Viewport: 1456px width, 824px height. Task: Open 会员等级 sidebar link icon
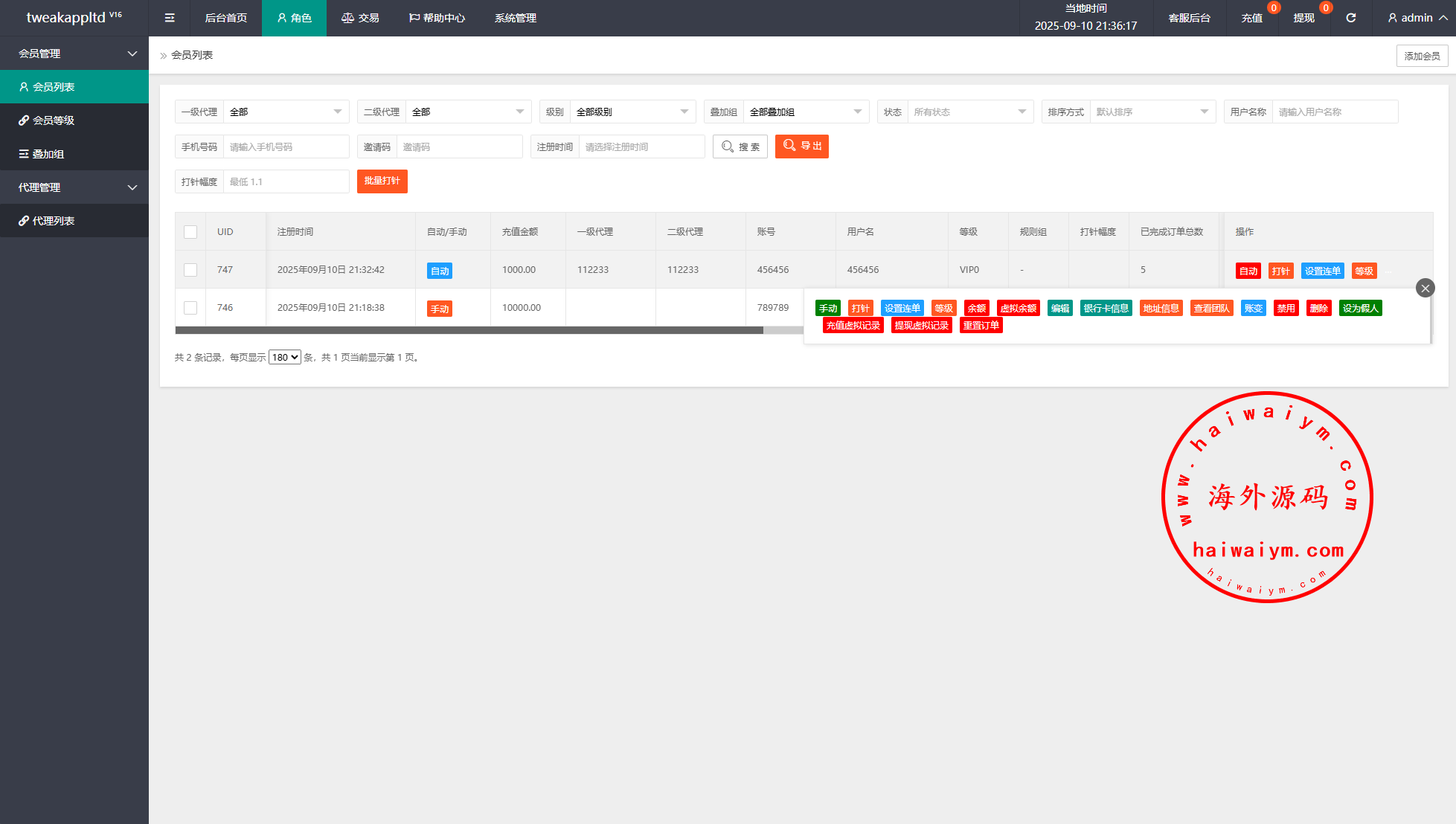click(x=24, y=120)
